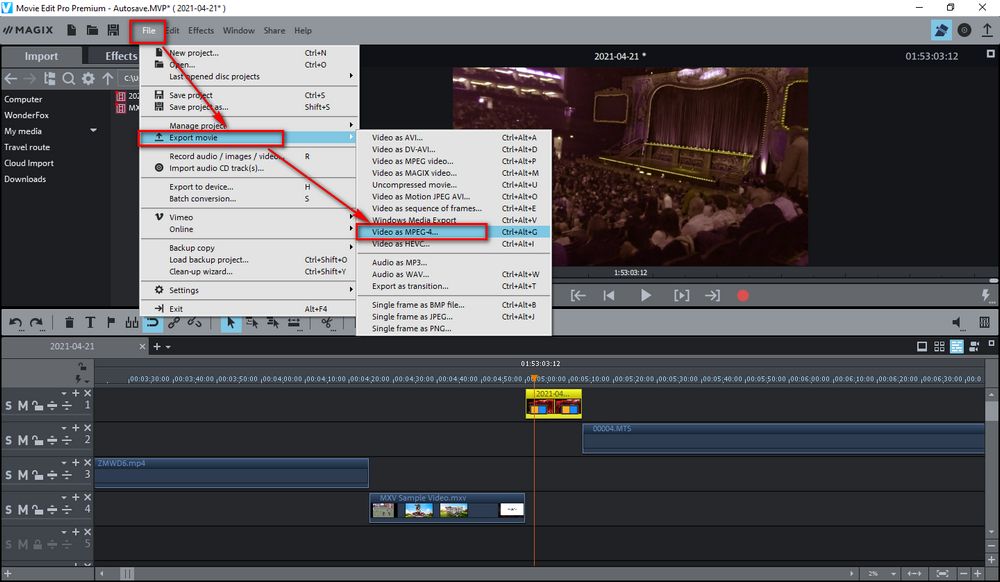Open dropdown arrow beside the add tab plus
This screenshot has height=582, width=1000.
tap(168, 347)
